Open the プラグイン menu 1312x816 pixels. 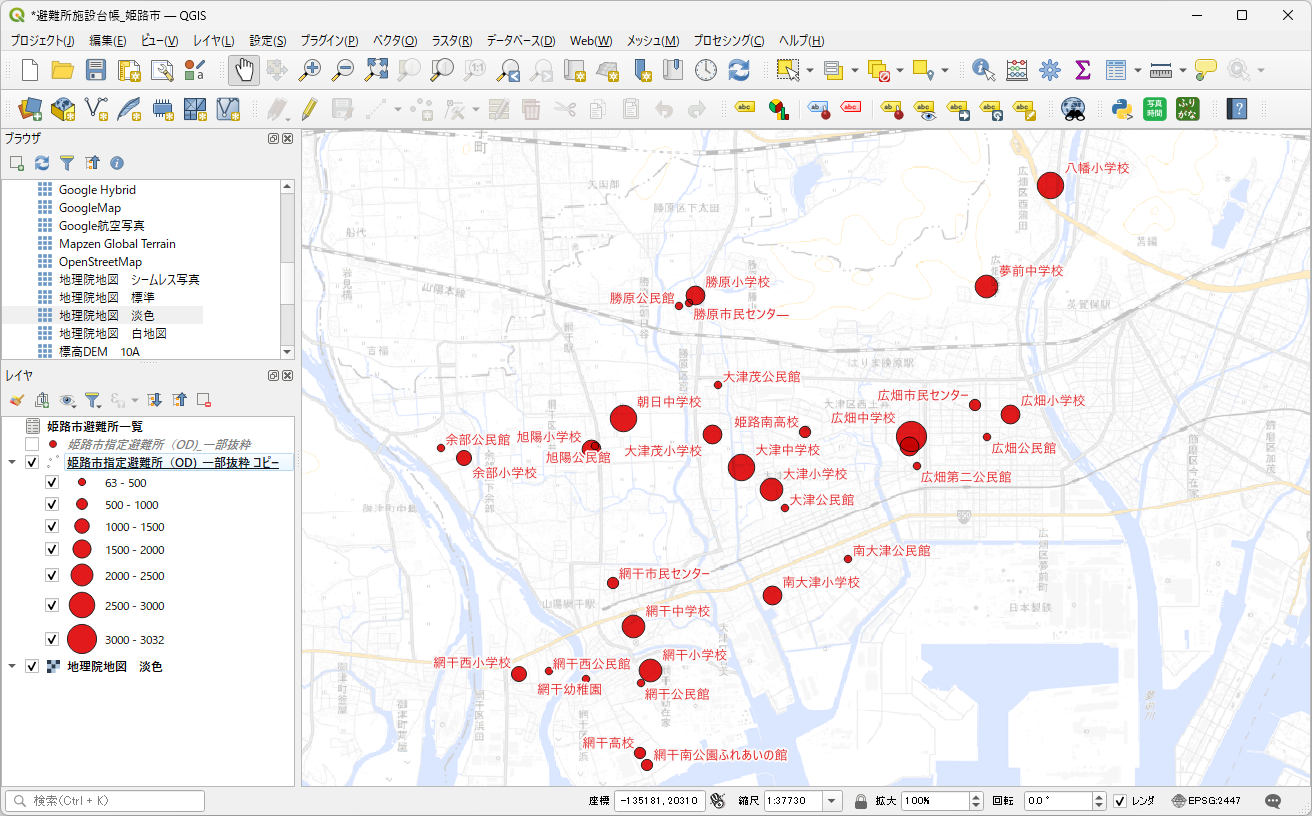point(329,41)
